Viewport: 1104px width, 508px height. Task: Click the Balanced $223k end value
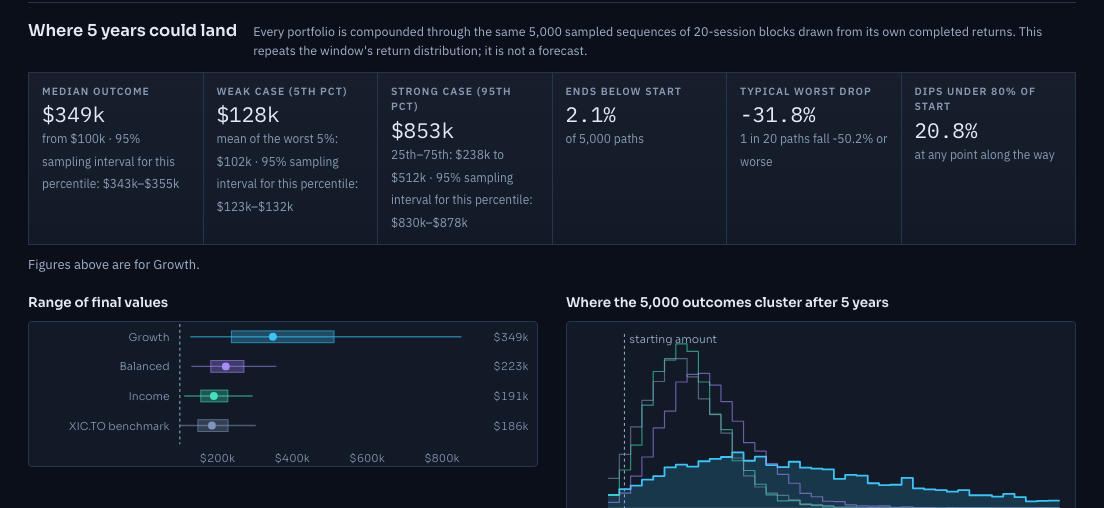[510, 367]
